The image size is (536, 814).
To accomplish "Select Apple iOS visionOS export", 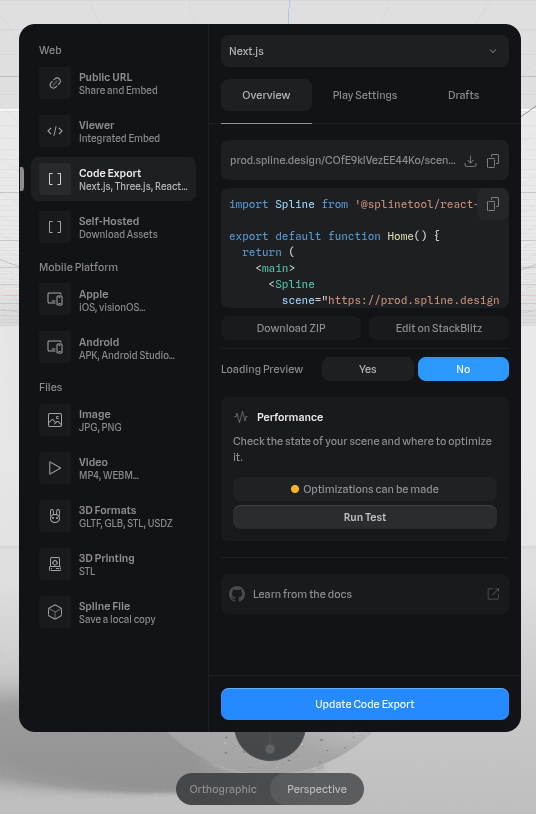I will pyautogui.click(x=114, y=300).
